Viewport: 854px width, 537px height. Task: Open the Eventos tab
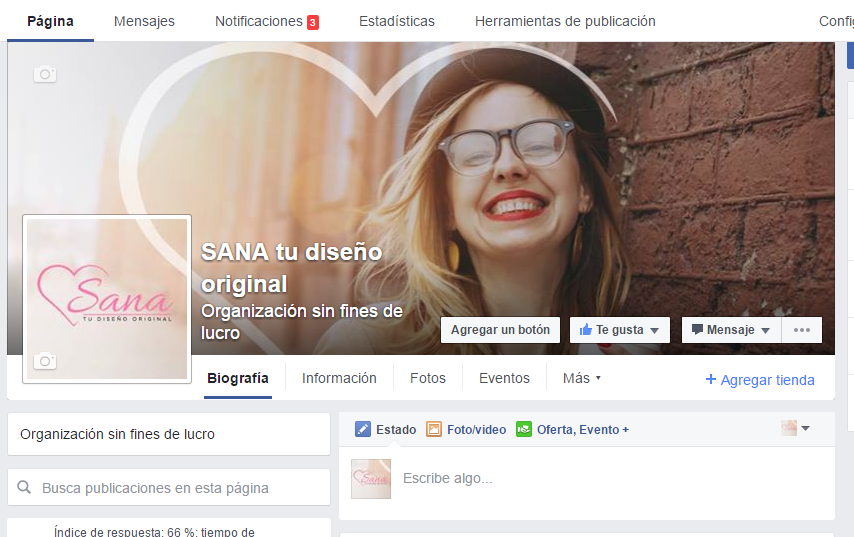click(504, 378)
